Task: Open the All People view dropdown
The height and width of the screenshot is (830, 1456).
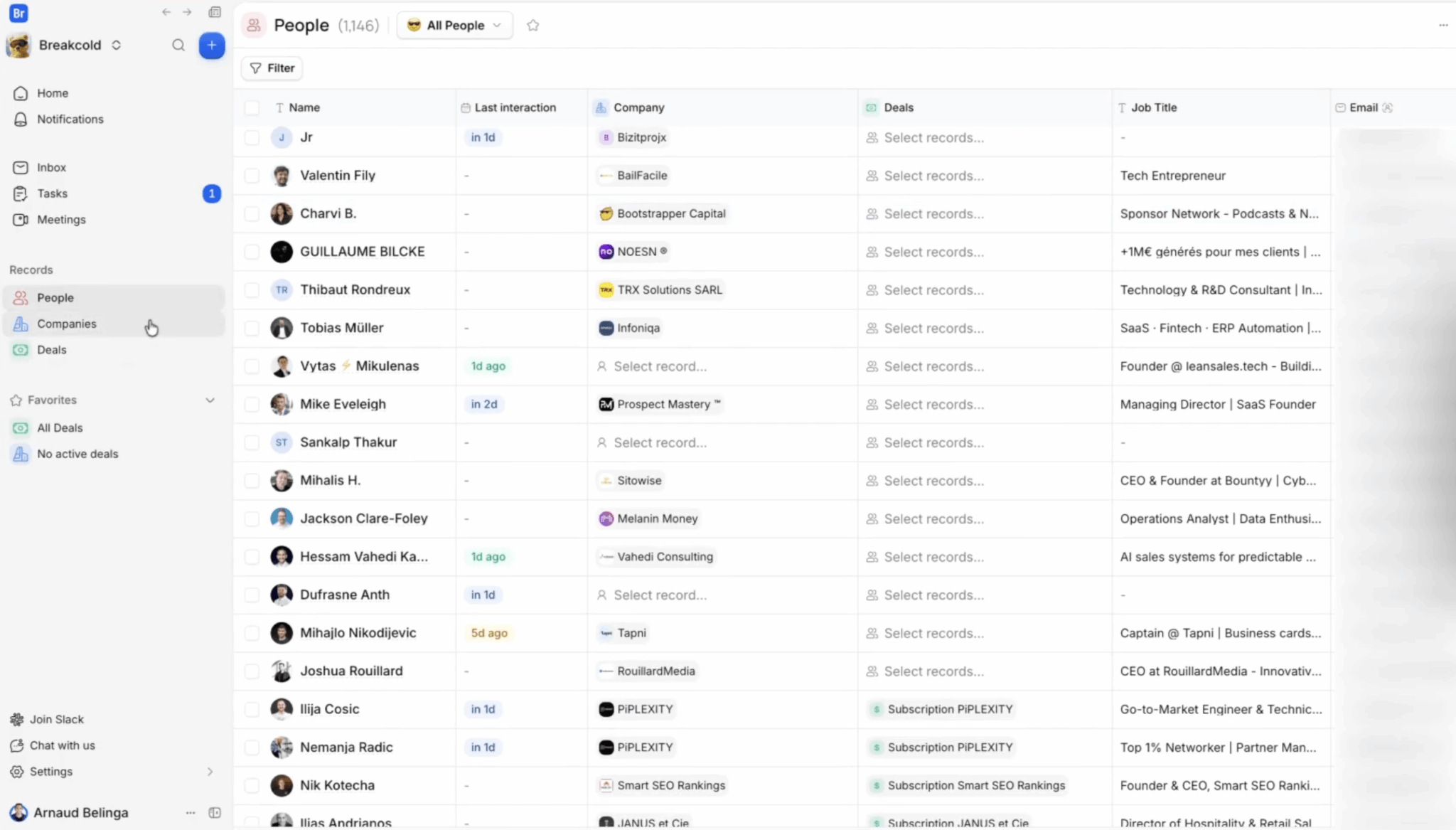Action: (x=455, y=26)
